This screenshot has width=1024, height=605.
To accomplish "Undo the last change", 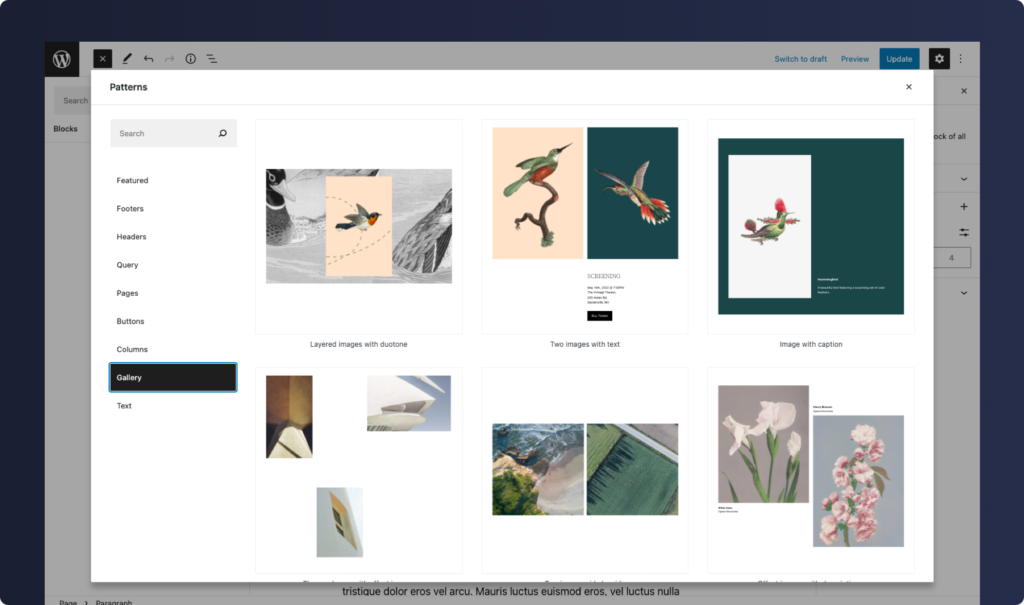I will [148, 59].
